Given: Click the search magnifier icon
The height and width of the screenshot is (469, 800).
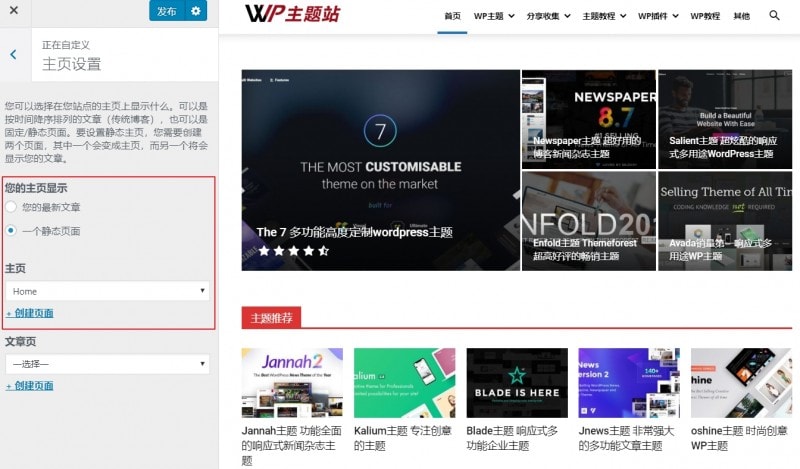Looking at the screenshot, I should coord(774,15).
